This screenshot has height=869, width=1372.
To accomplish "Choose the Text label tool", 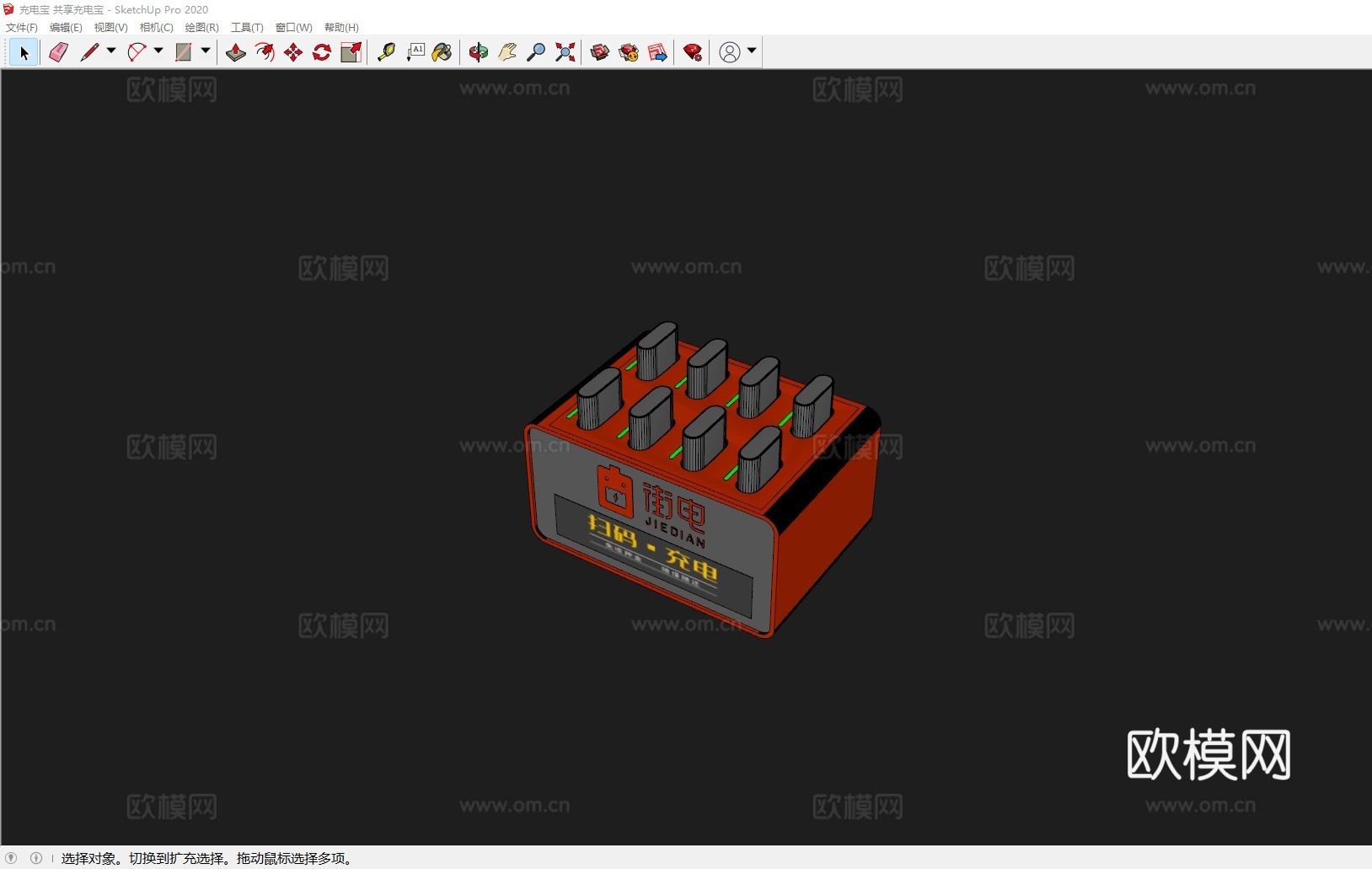I will 415,53.
